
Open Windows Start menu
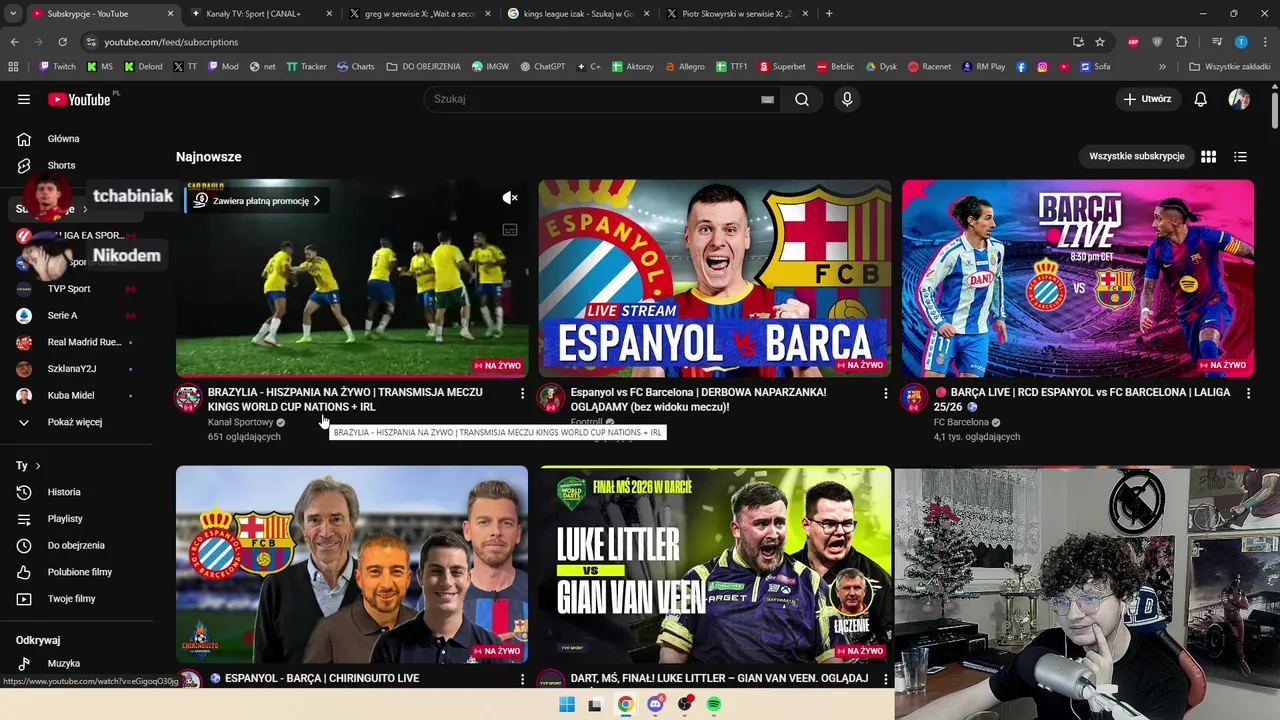pyautogui.click(x=567, y=704)
